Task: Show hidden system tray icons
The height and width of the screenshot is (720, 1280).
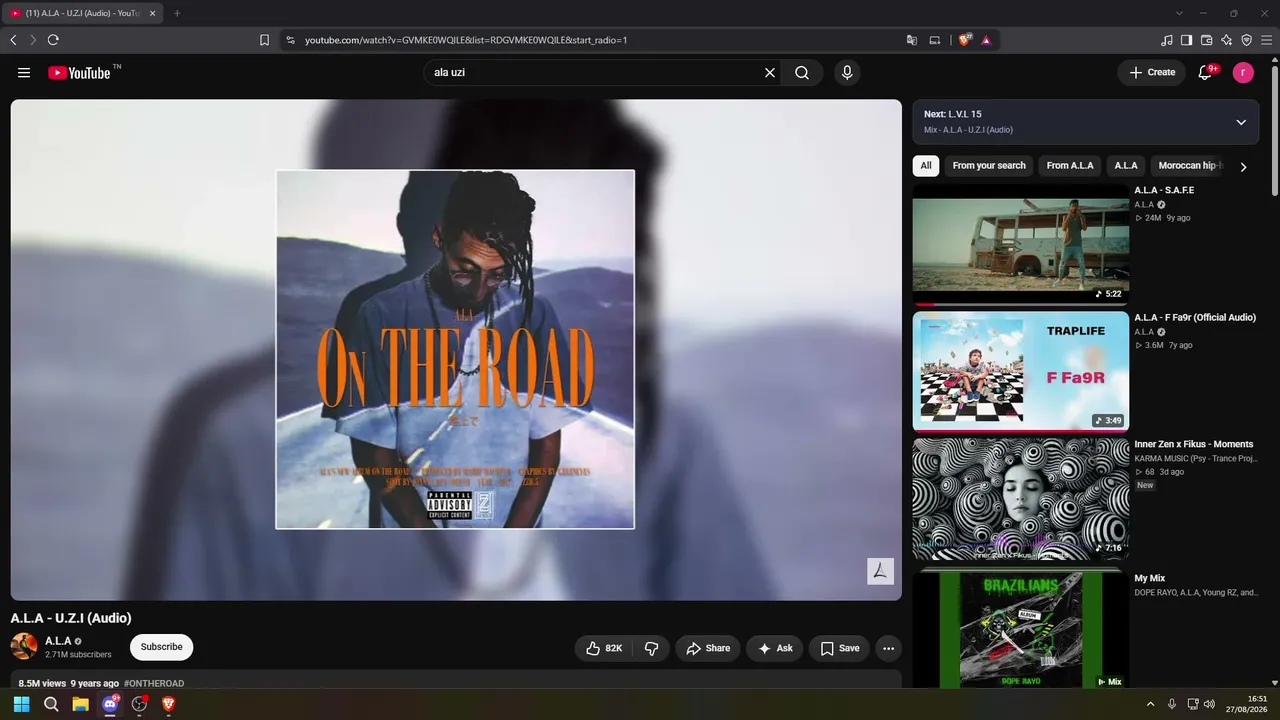Action: [x=1150, y=704]
